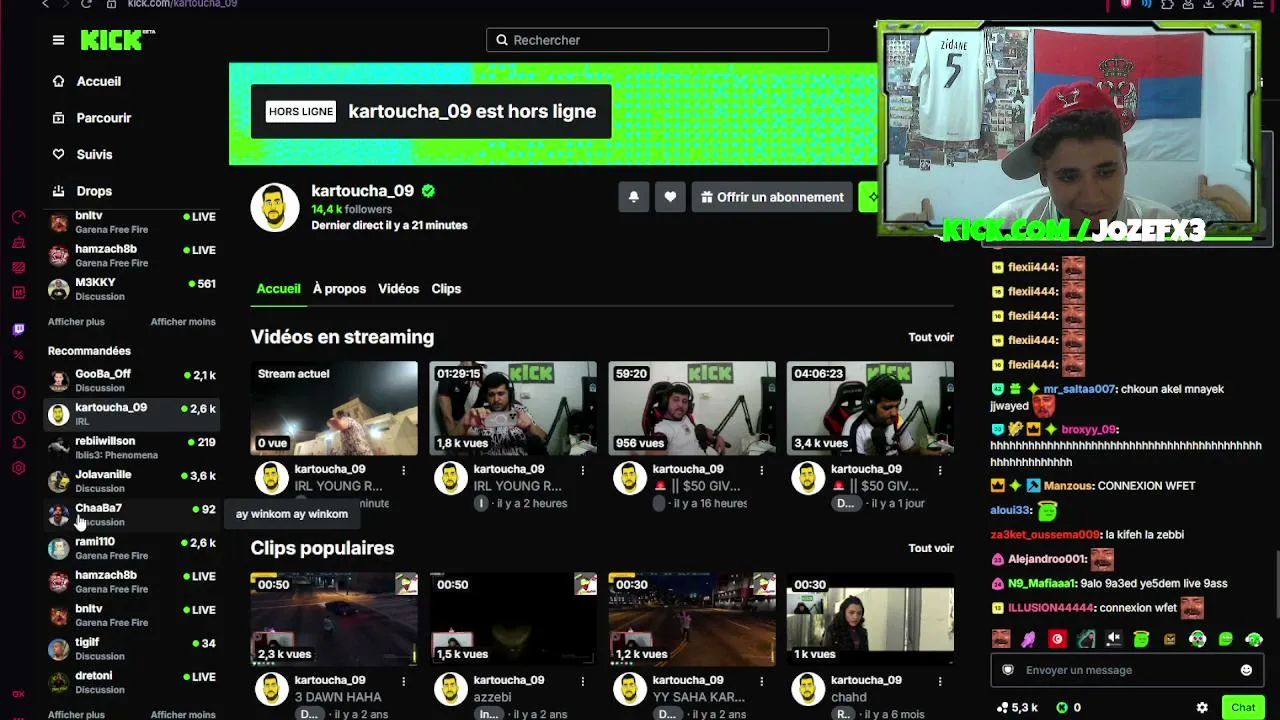1280x720 pixels.
Task: Switch to the Clips tab
Action: click(x=446, y=289)
